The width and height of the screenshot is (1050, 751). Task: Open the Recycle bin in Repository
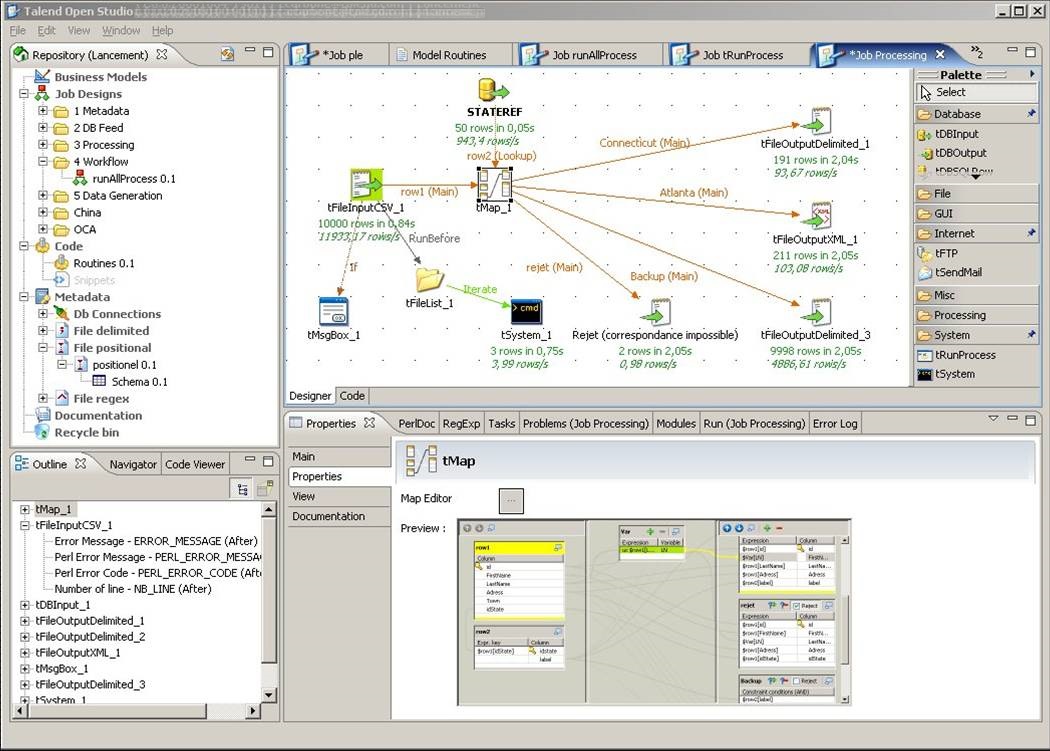coord(86,432)
